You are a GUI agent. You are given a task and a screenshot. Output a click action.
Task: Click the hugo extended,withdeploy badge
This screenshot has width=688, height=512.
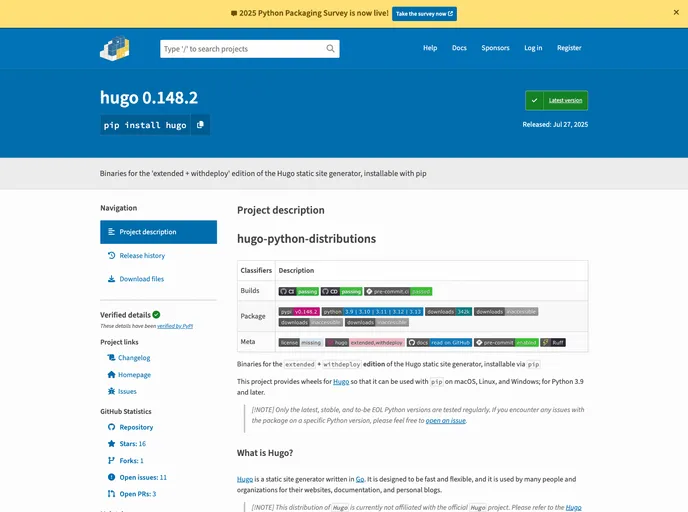point(365,343)
